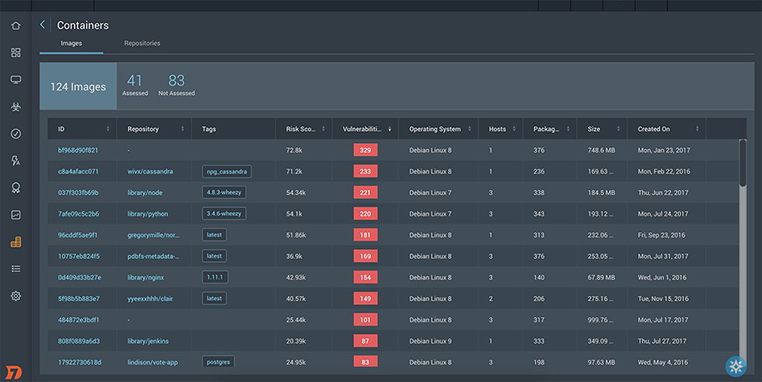Viewport: 762px width, 382px height.
Task: Click the 72.8k risk score cell
Action: pos(294,150)
